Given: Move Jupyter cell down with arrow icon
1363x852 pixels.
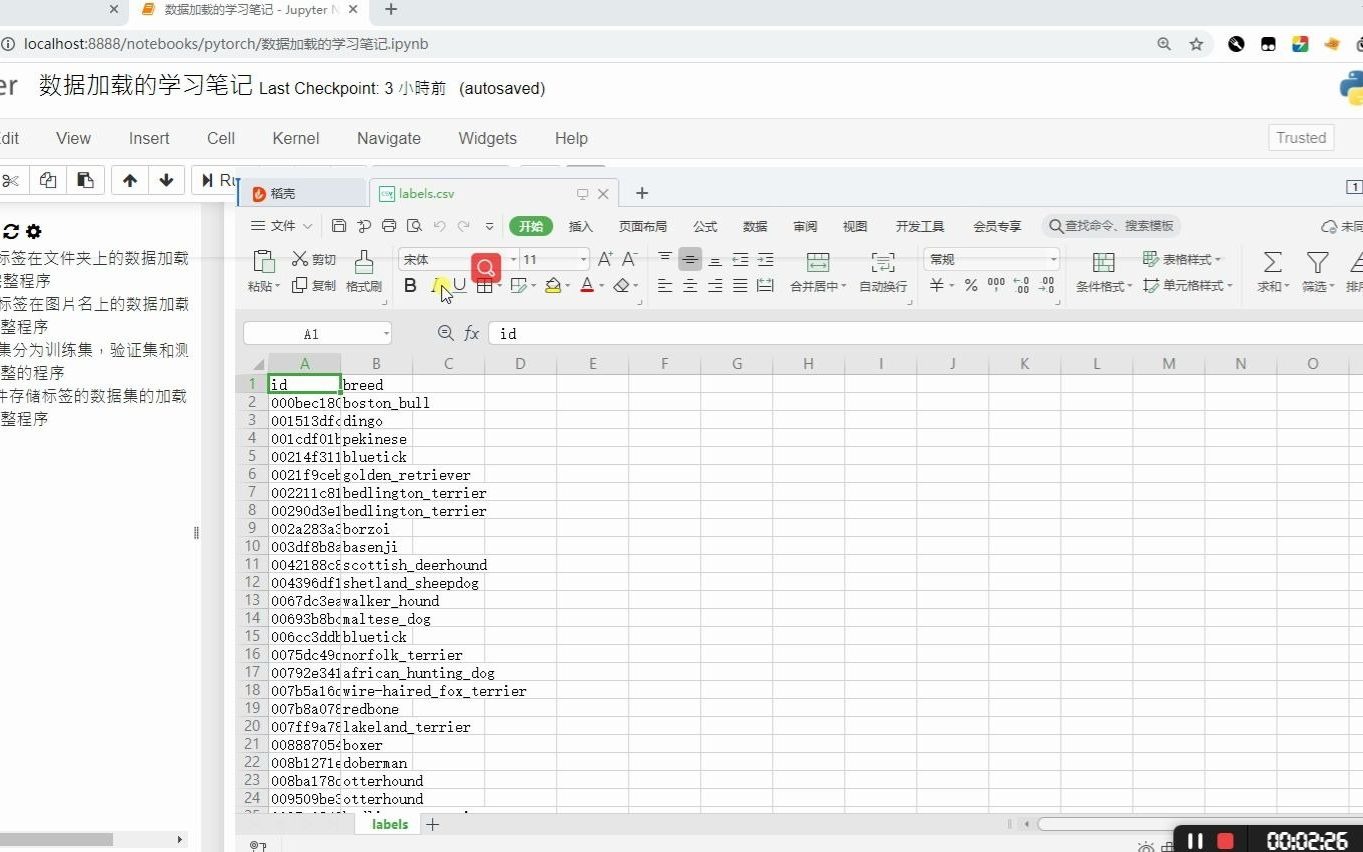Looking at the screenshot, I should coord(166,181).
